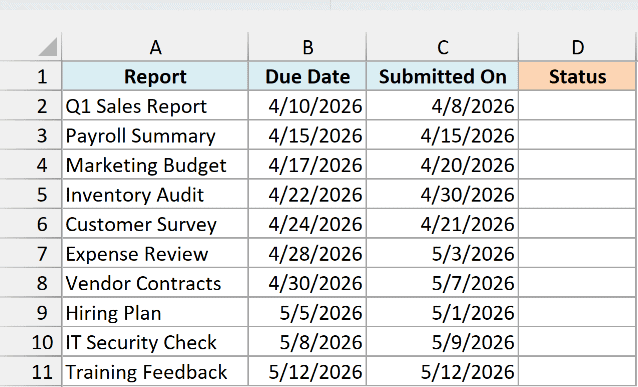Select the IT Security Check cell
The width and height of the screenshot is (638, 387).
[x=155, y=342]
